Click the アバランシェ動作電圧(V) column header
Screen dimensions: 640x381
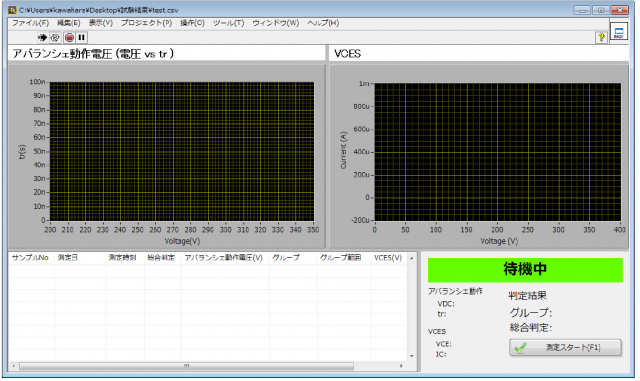point(224,258)
